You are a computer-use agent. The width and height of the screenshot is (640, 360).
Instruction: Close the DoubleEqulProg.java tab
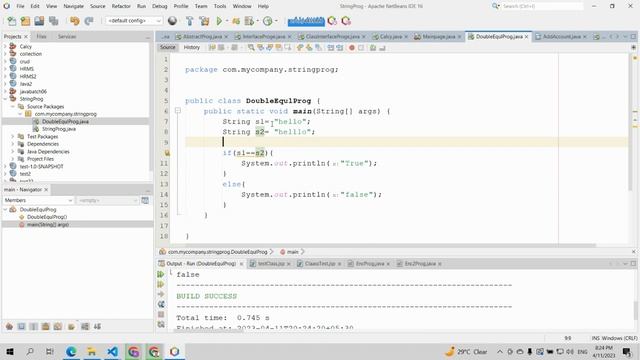(527, 37)
